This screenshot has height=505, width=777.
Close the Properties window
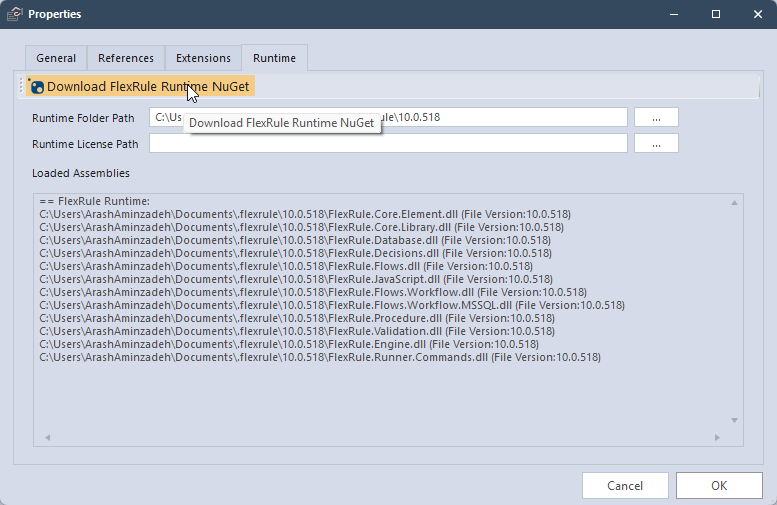(x=758, y=14)
